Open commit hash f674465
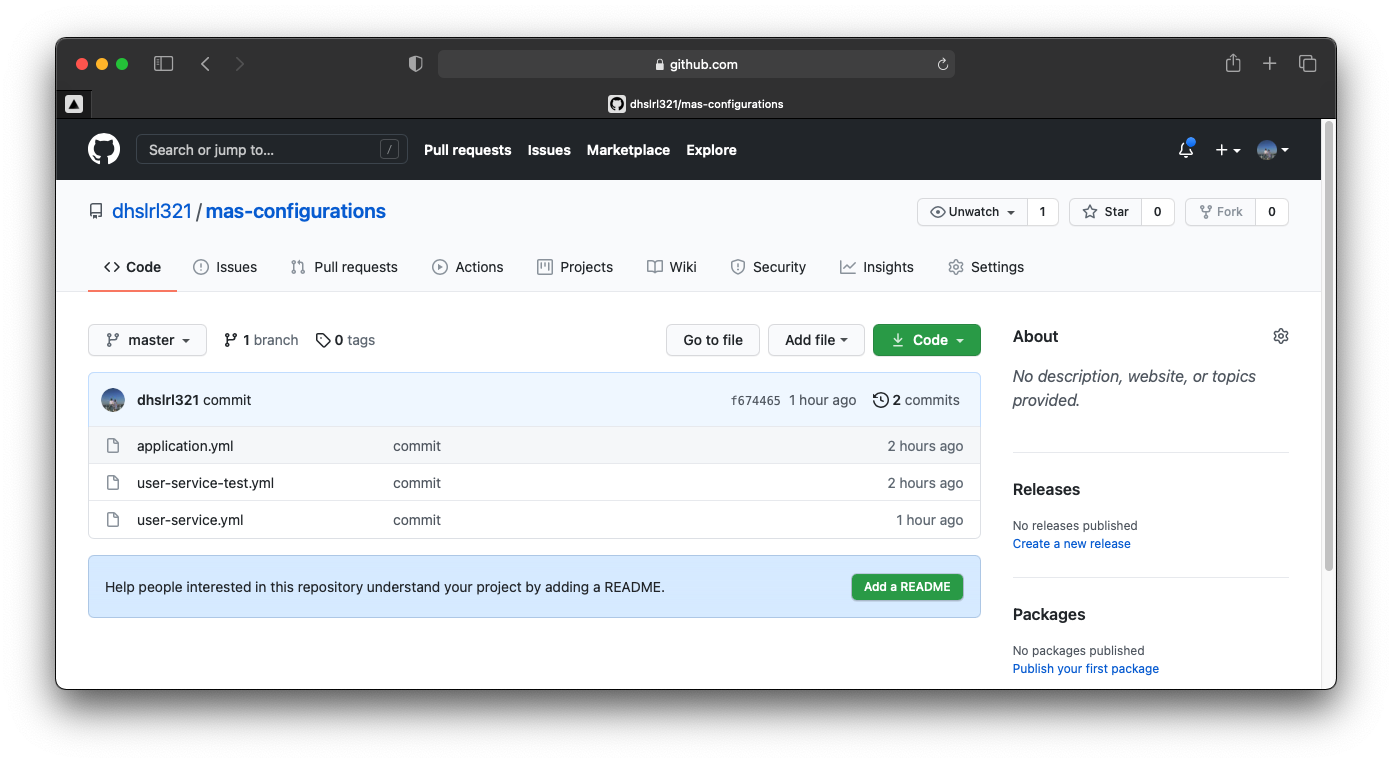 pyautogui.click(x=755, y=400)
